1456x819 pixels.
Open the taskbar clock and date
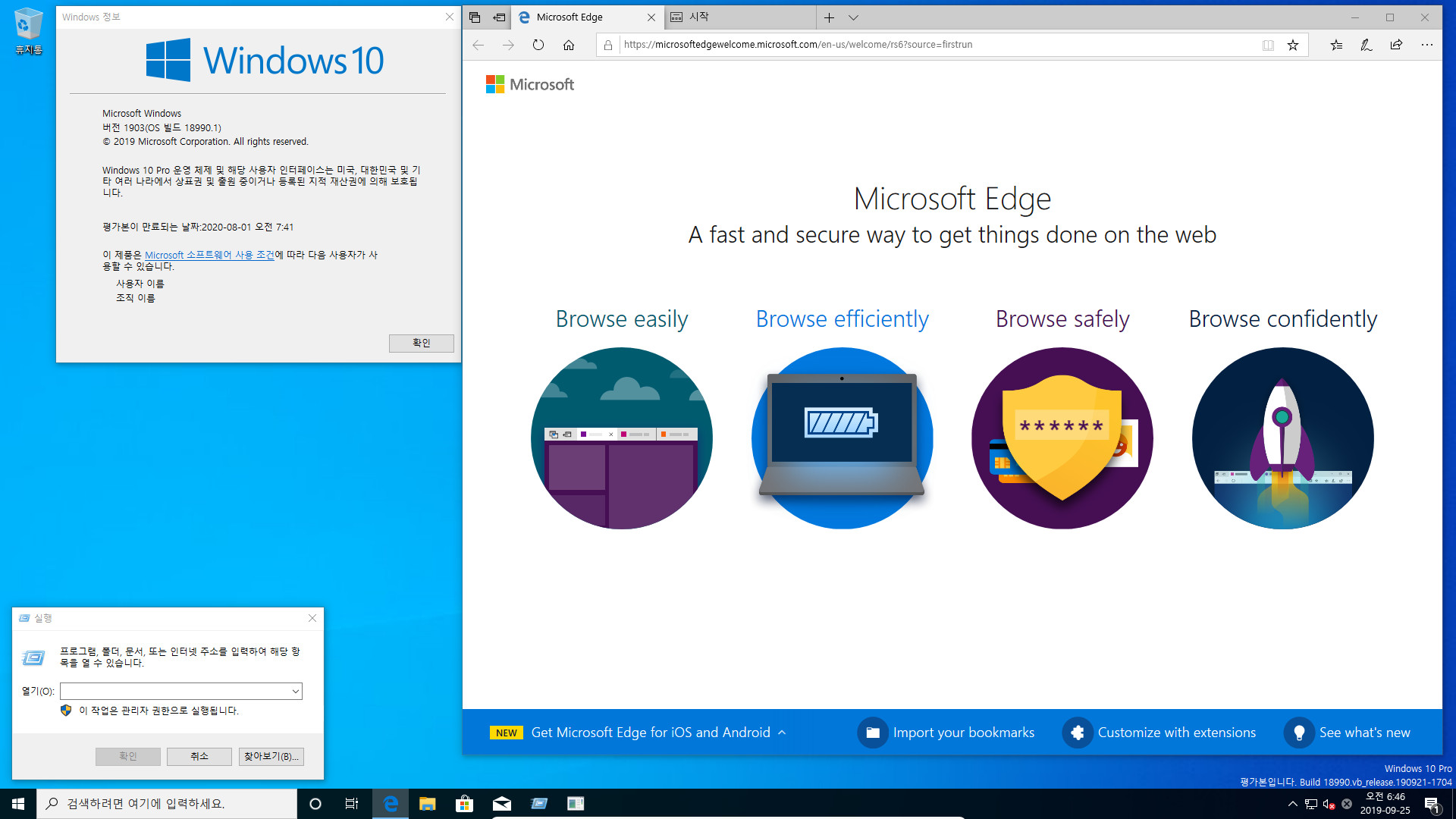pos(1385,804)
